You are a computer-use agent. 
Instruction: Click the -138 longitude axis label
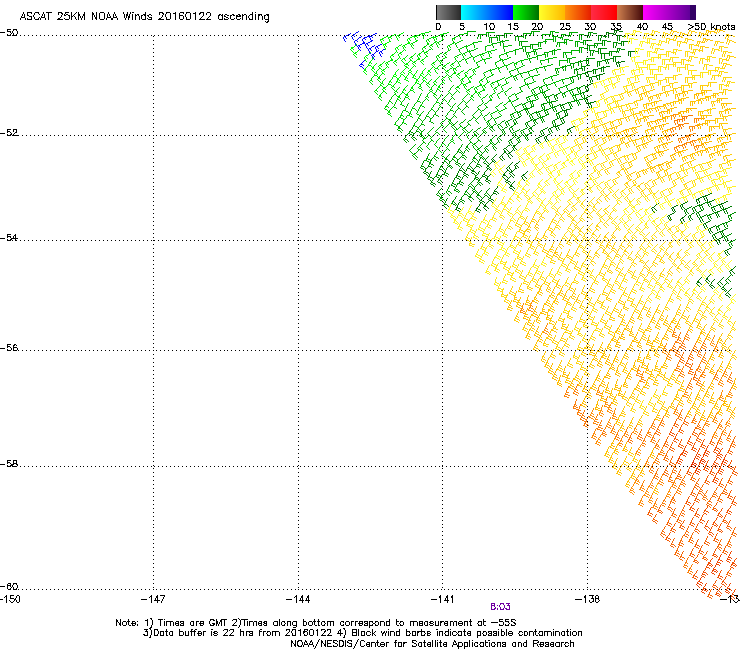588,599
